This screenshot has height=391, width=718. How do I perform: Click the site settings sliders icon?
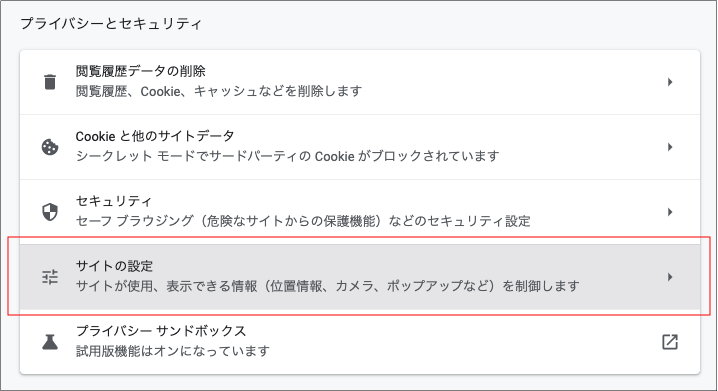tap(50, 277)
